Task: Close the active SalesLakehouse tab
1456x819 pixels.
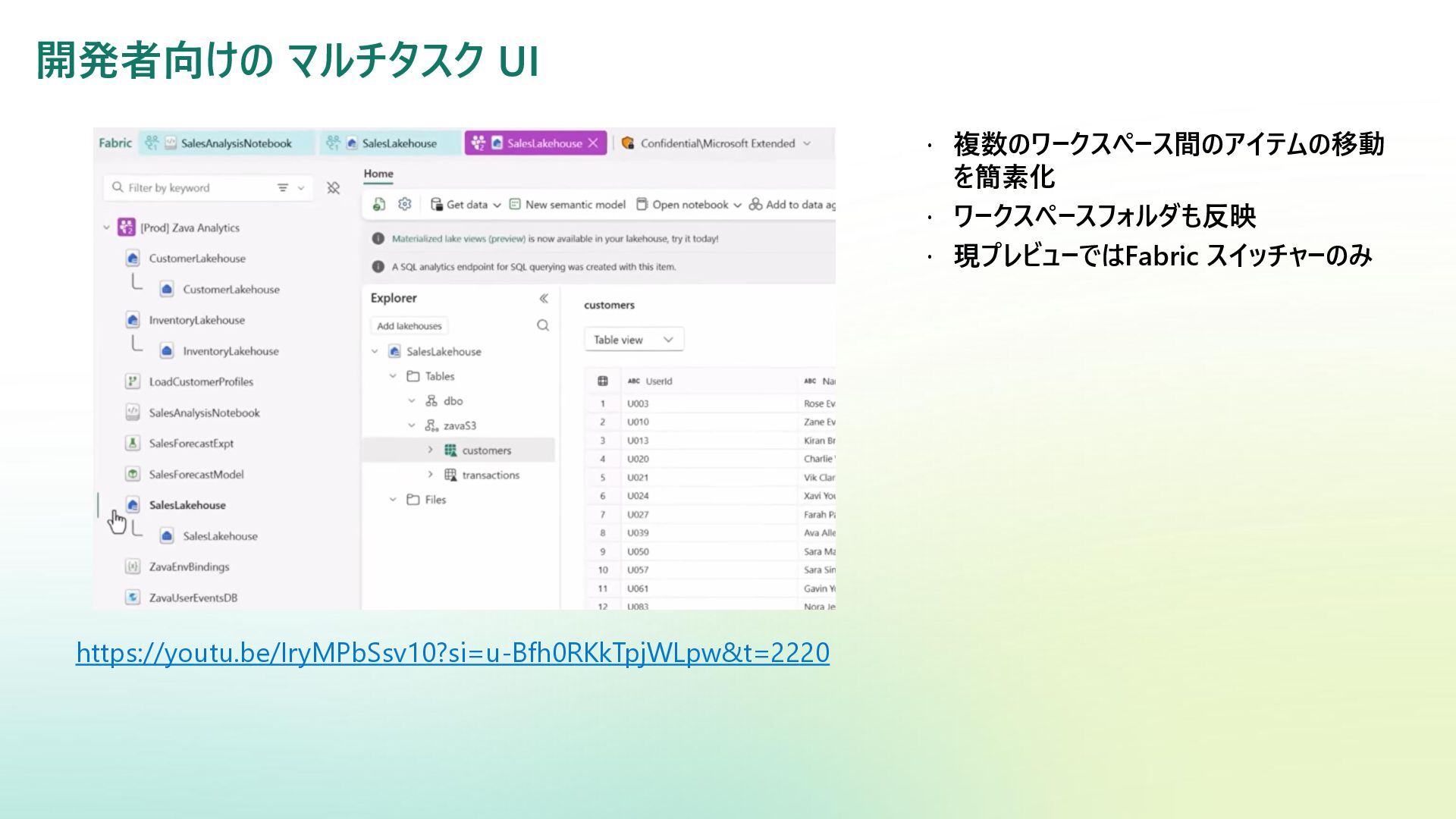Action: (593, 143)
